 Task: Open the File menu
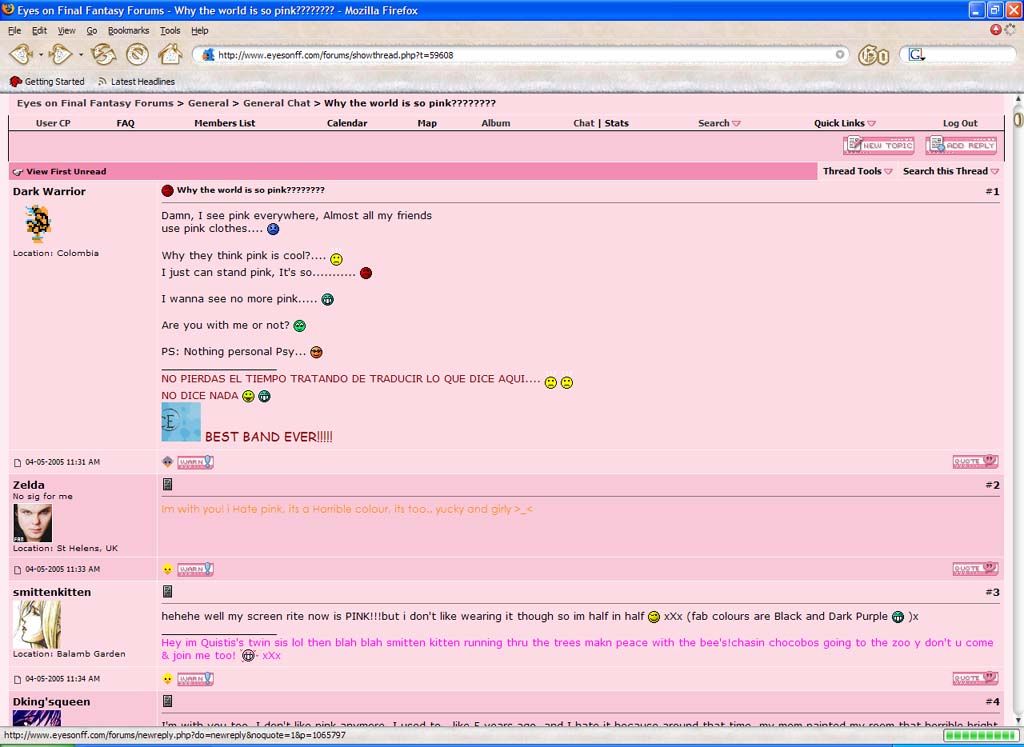14,31
